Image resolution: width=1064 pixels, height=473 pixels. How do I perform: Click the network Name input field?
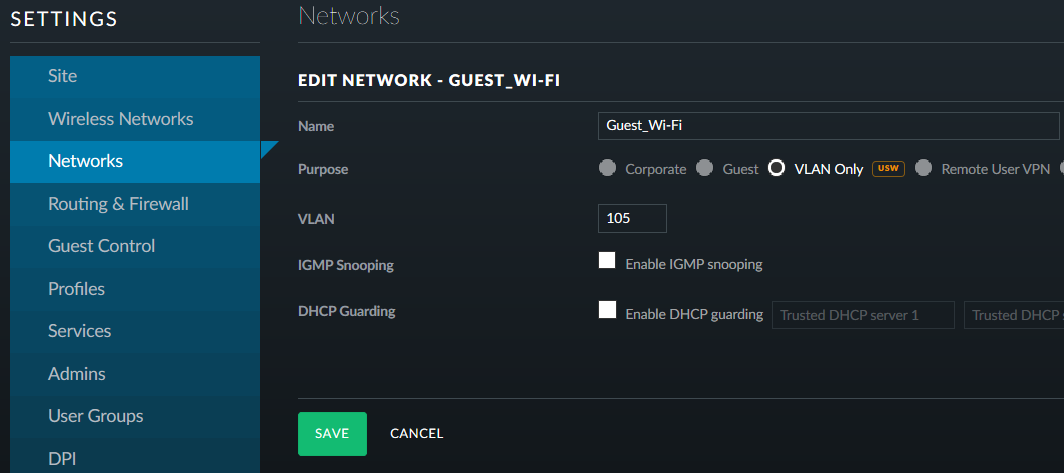[829, 126]
